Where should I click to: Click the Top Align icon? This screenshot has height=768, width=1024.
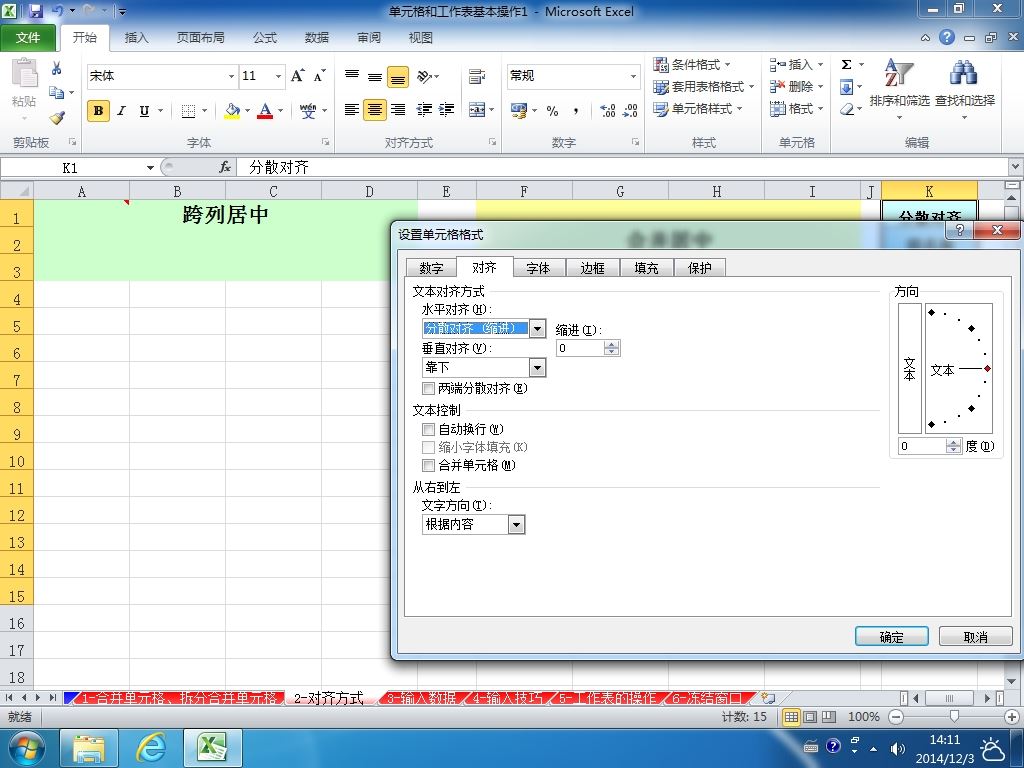click(352, 76)
